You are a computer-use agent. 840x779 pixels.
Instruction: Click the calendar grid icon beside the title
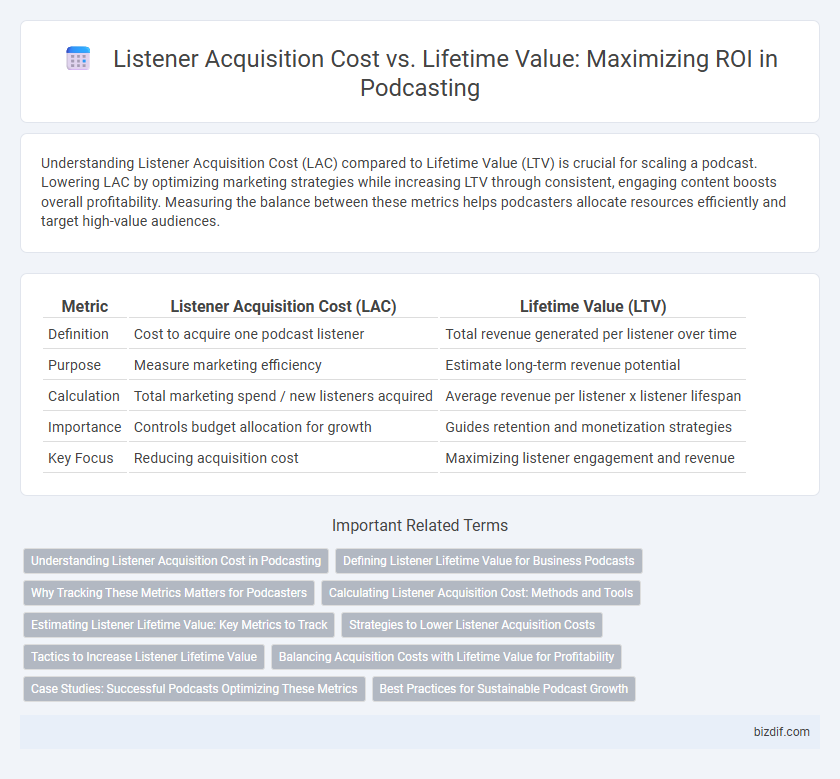coord(78,59)
